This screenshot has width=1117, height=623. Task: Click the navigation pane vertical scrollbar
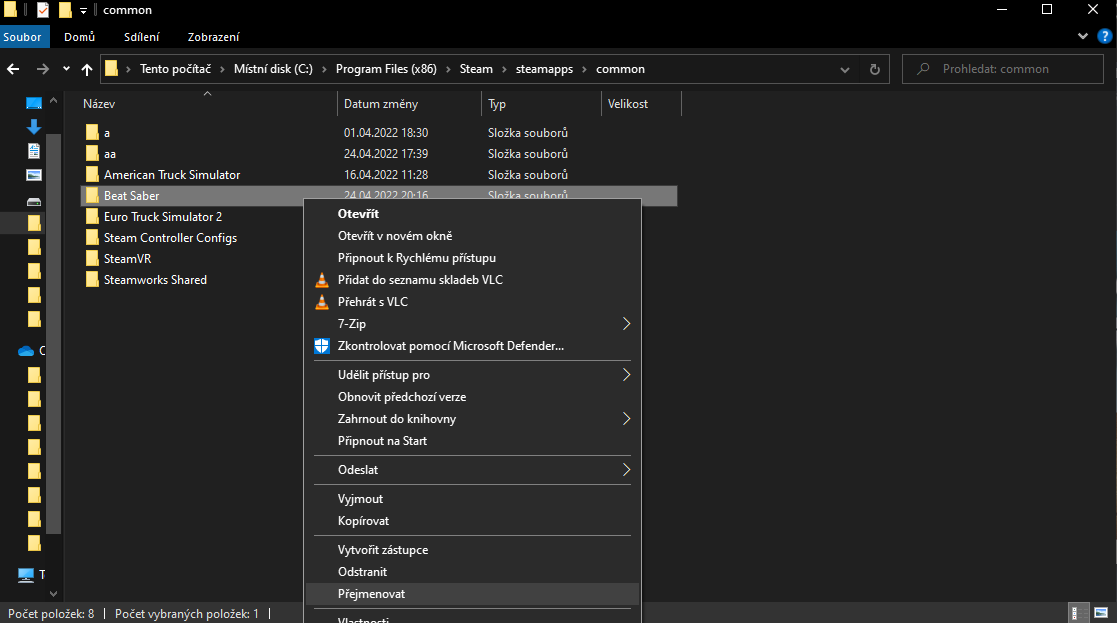53,333
